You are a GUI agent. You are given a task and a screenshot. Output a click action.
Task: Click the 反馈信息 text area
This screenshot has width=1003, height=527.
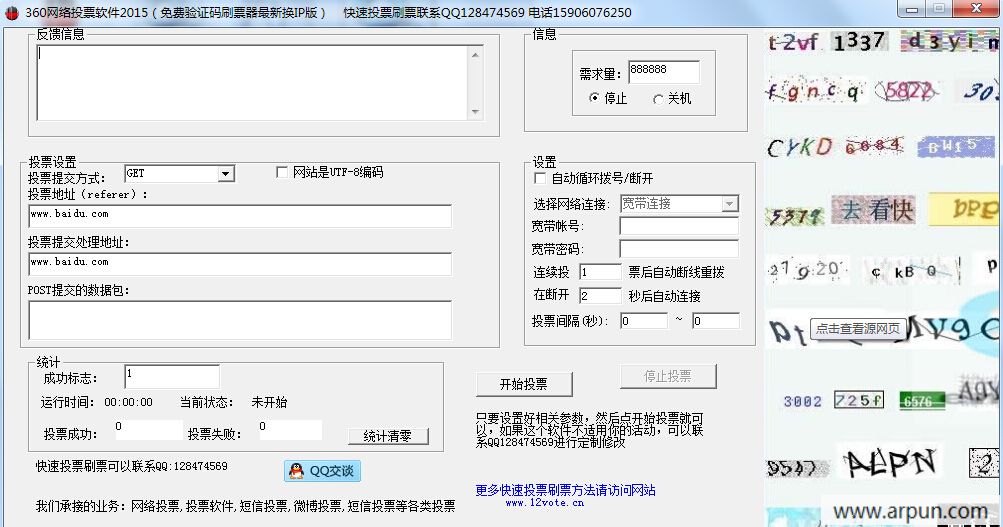click(x=260, y=82)
